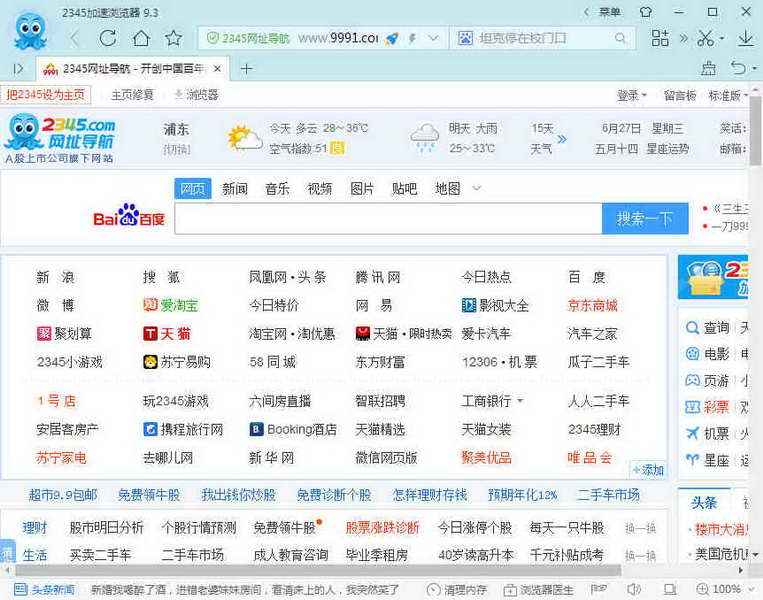Open 影视大全 link
The width and height of the screenshot is (763, 600).
coord(495,306)
